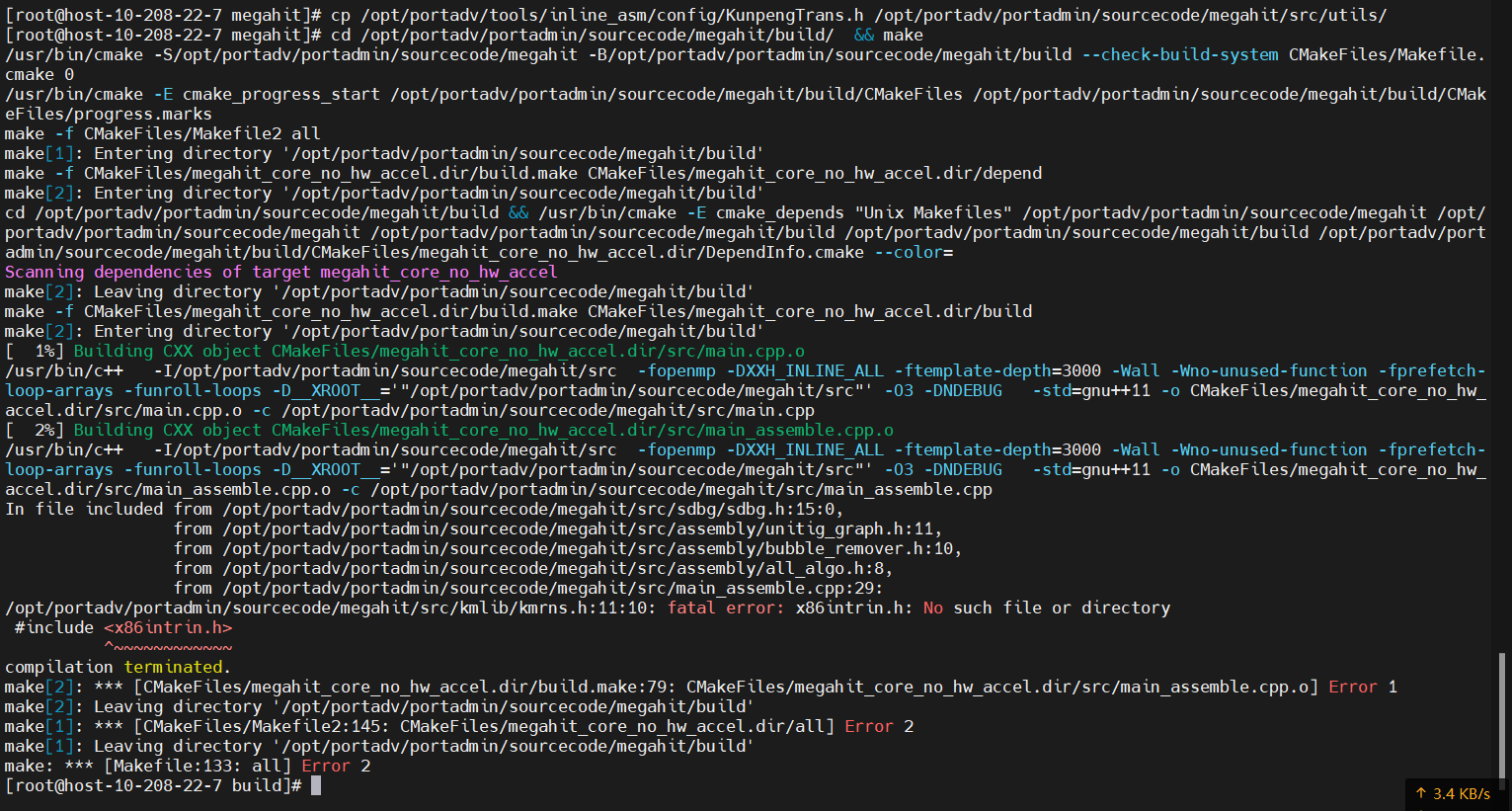
Task: Click the "[ 1%] Building CXX object" line
Action: 405,351
